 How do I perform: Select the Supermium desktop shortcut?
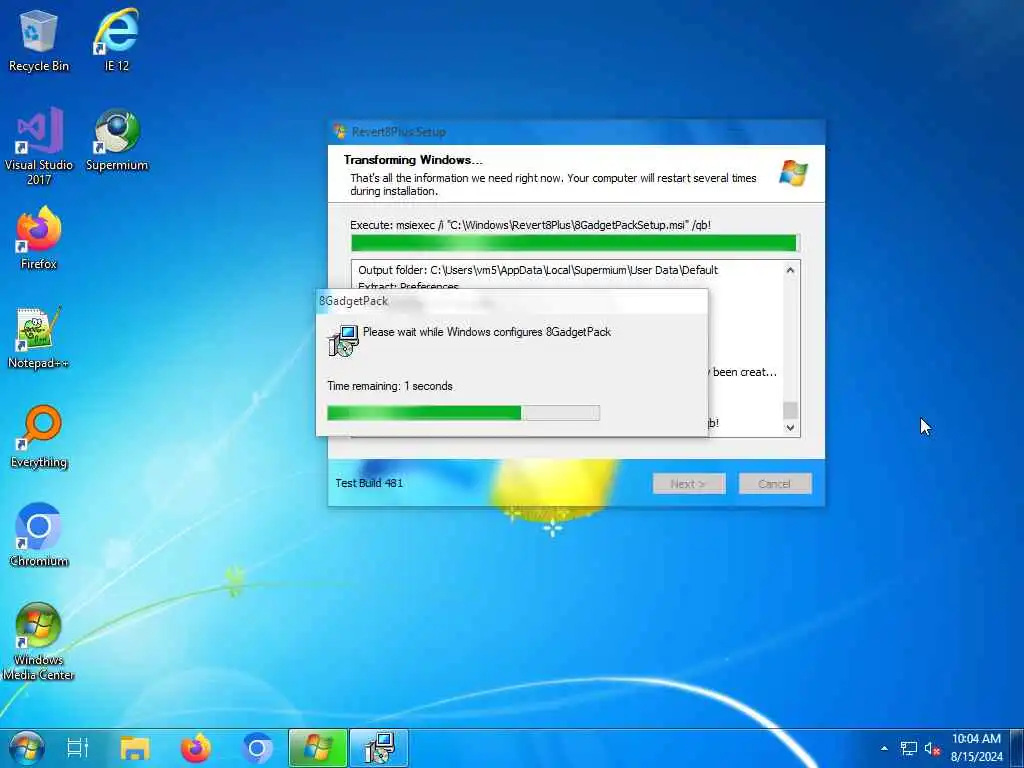pyautogui.click(x=117, y=140)
